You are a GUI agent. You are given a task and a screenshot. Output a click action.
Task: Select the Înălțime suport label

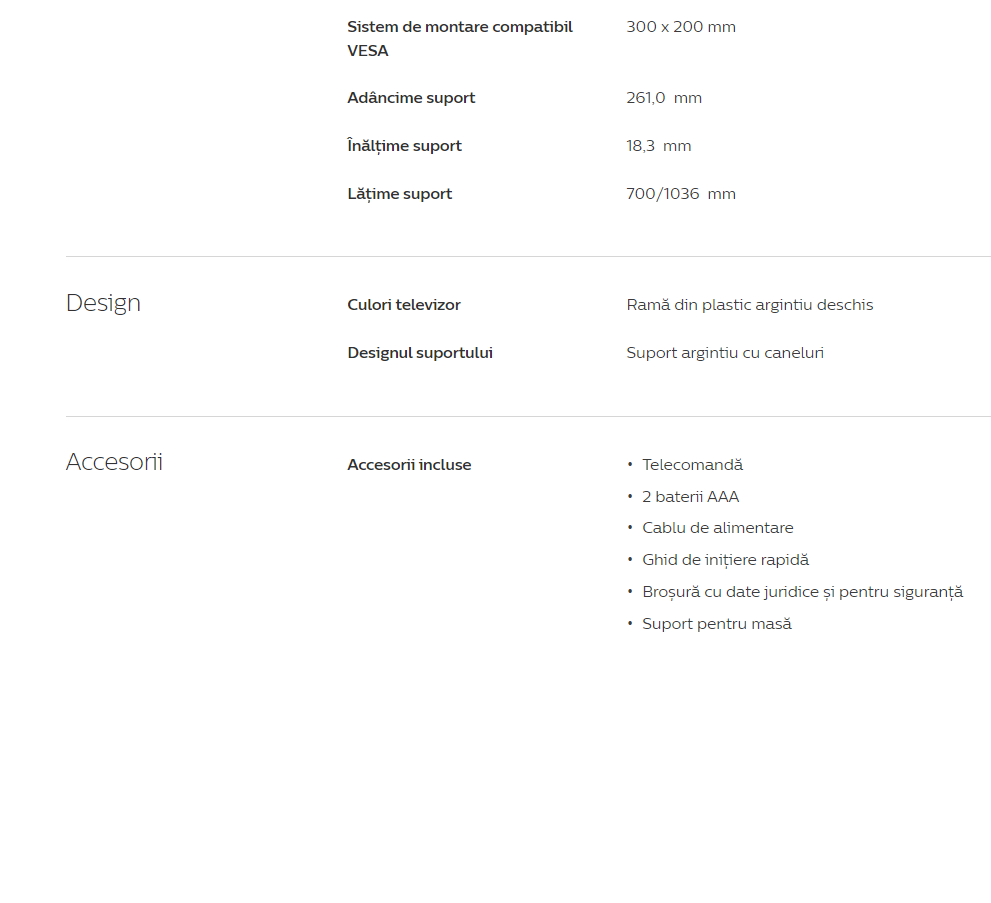point(404,146)
